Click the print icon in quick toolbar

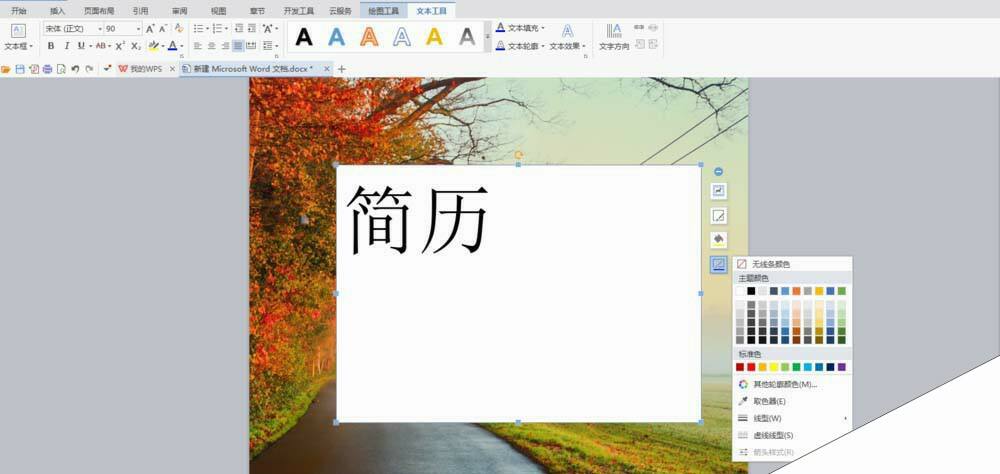47,69
